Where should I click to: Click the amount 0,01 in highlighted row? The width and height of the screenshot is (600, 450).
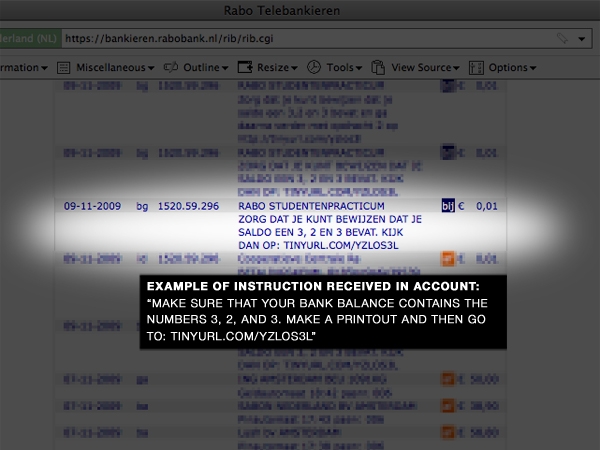[x=487, y=206]
